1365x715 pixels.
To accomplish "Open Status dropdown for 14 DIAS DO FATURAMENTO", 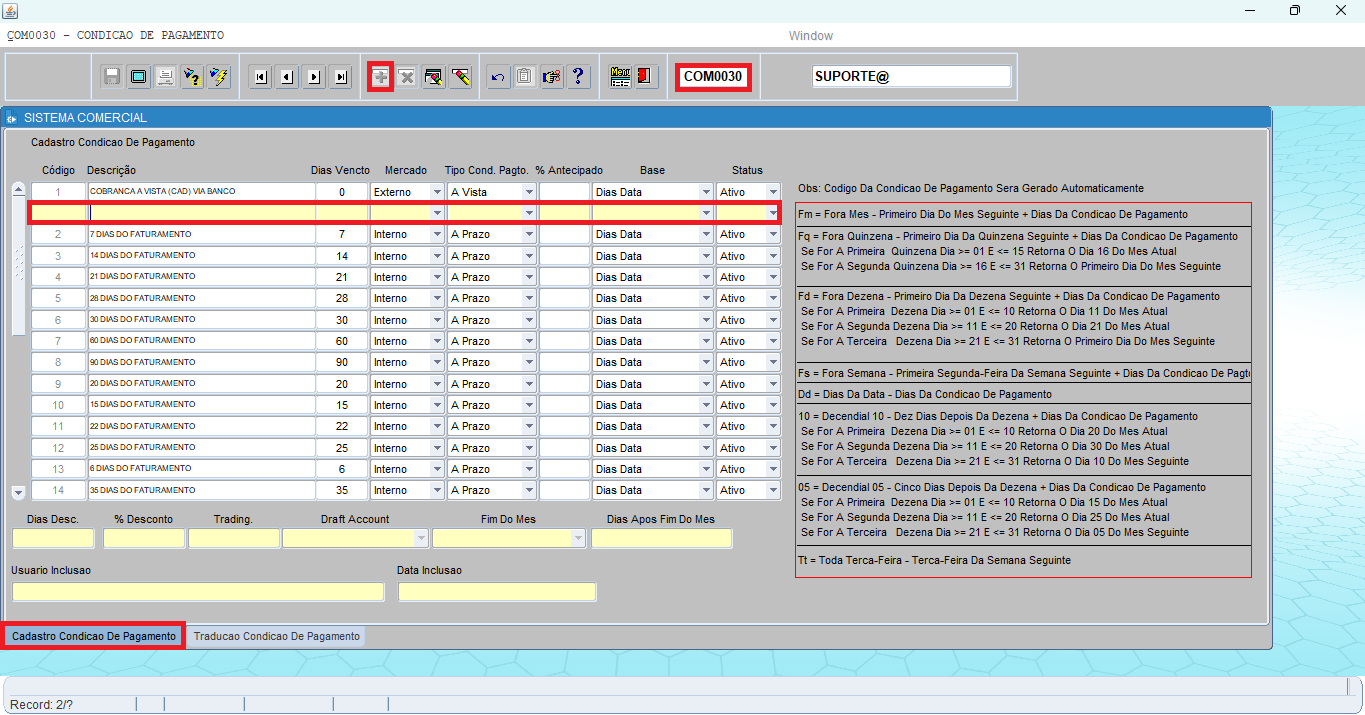I will coord(773,256).
